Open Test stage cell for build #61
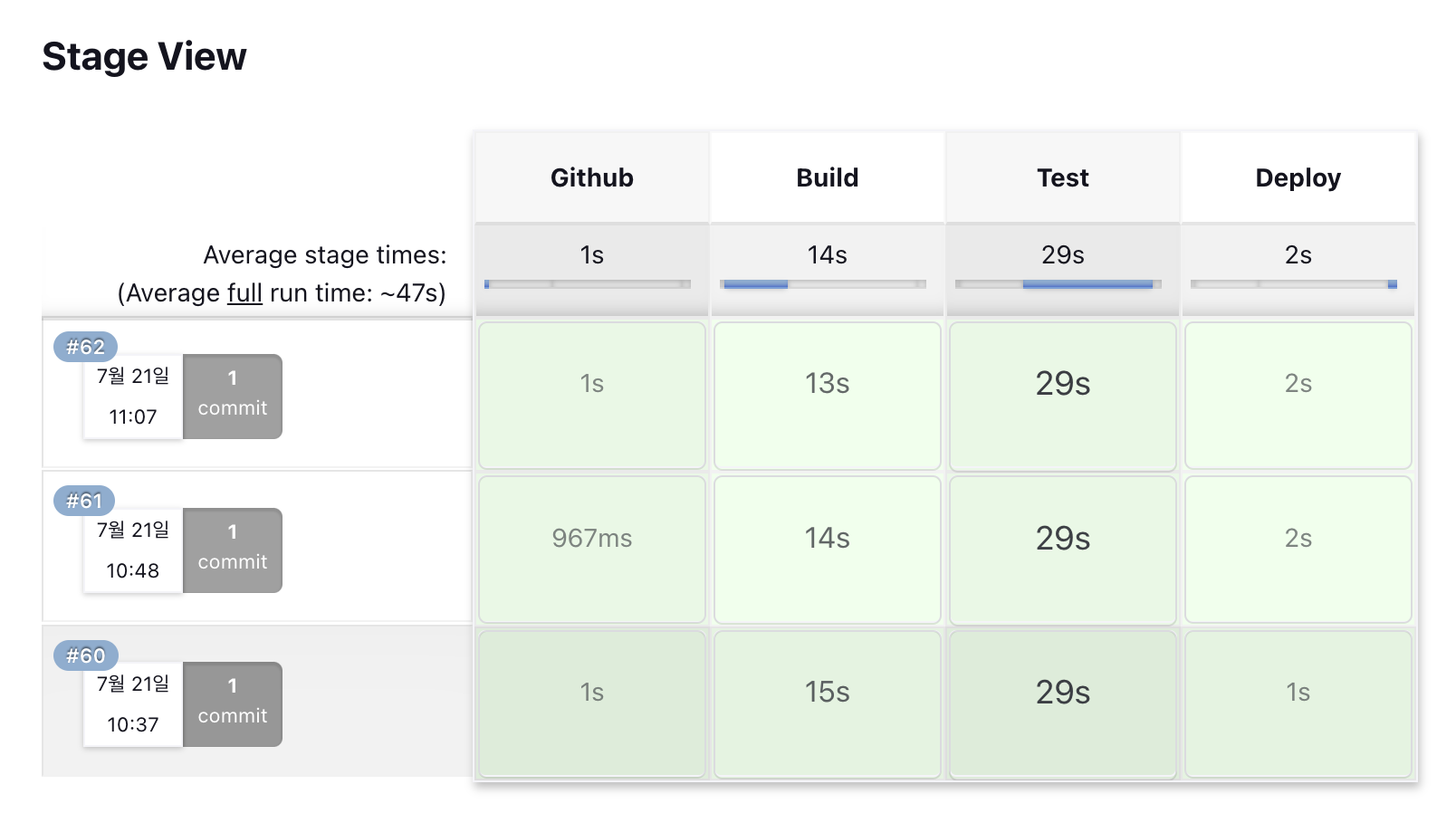The image size is (1456, 813). click(1063, 550)
